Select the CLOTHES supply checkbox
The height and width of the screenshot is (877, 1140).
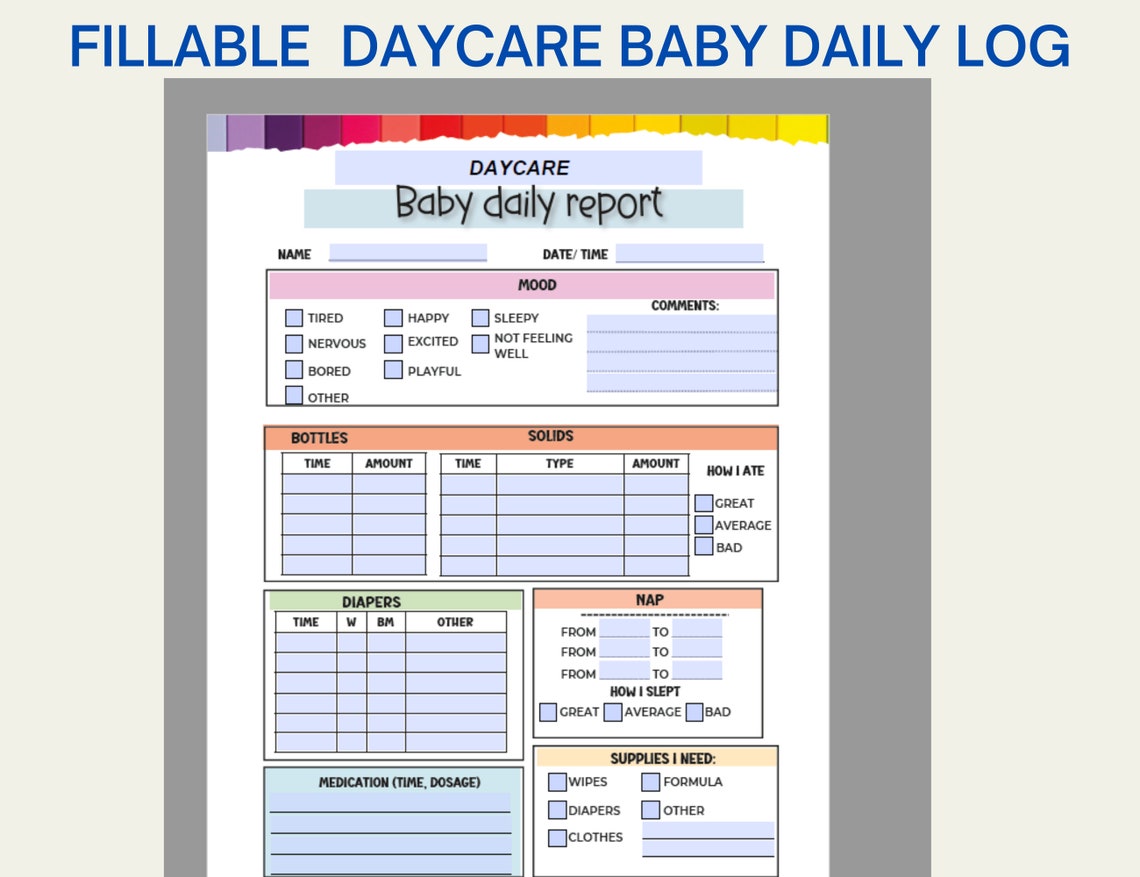[x=557, y=838]
